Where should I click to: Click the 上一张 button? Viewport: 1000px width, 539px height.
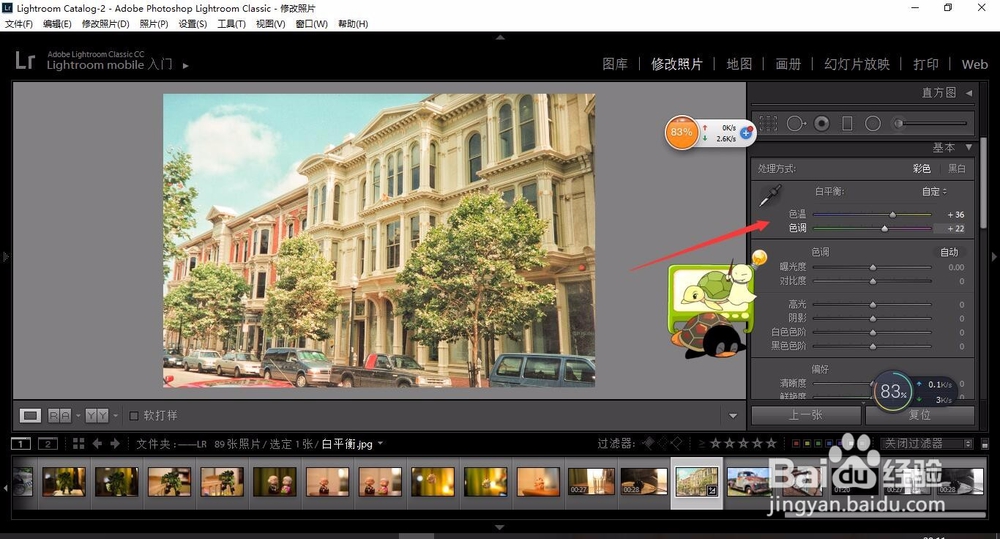click(807, 415)
